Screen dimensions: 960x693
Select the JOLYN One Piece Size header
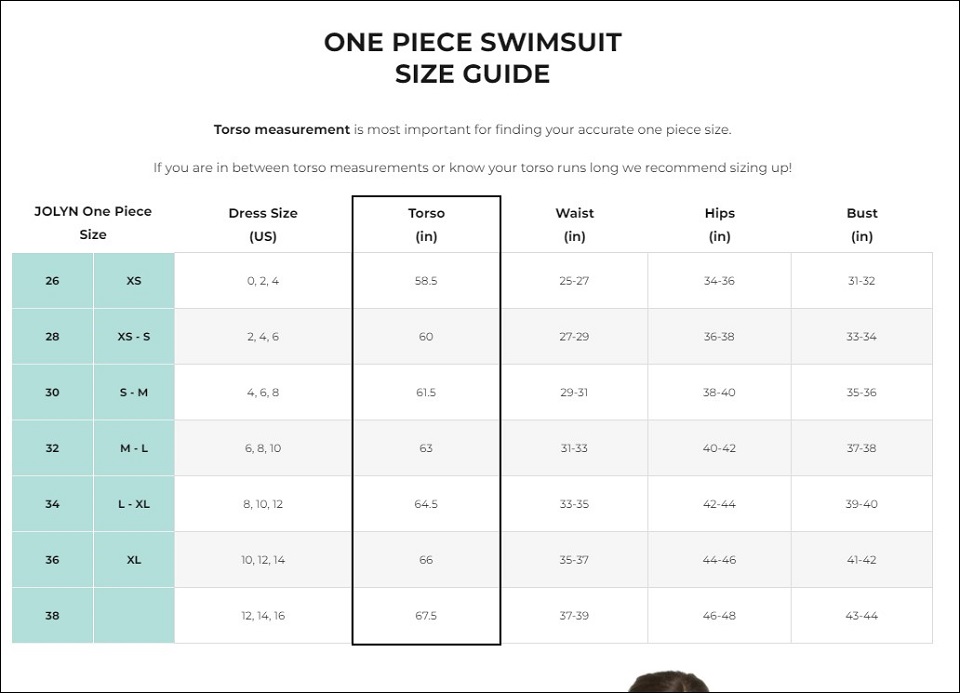pos(93,223)
